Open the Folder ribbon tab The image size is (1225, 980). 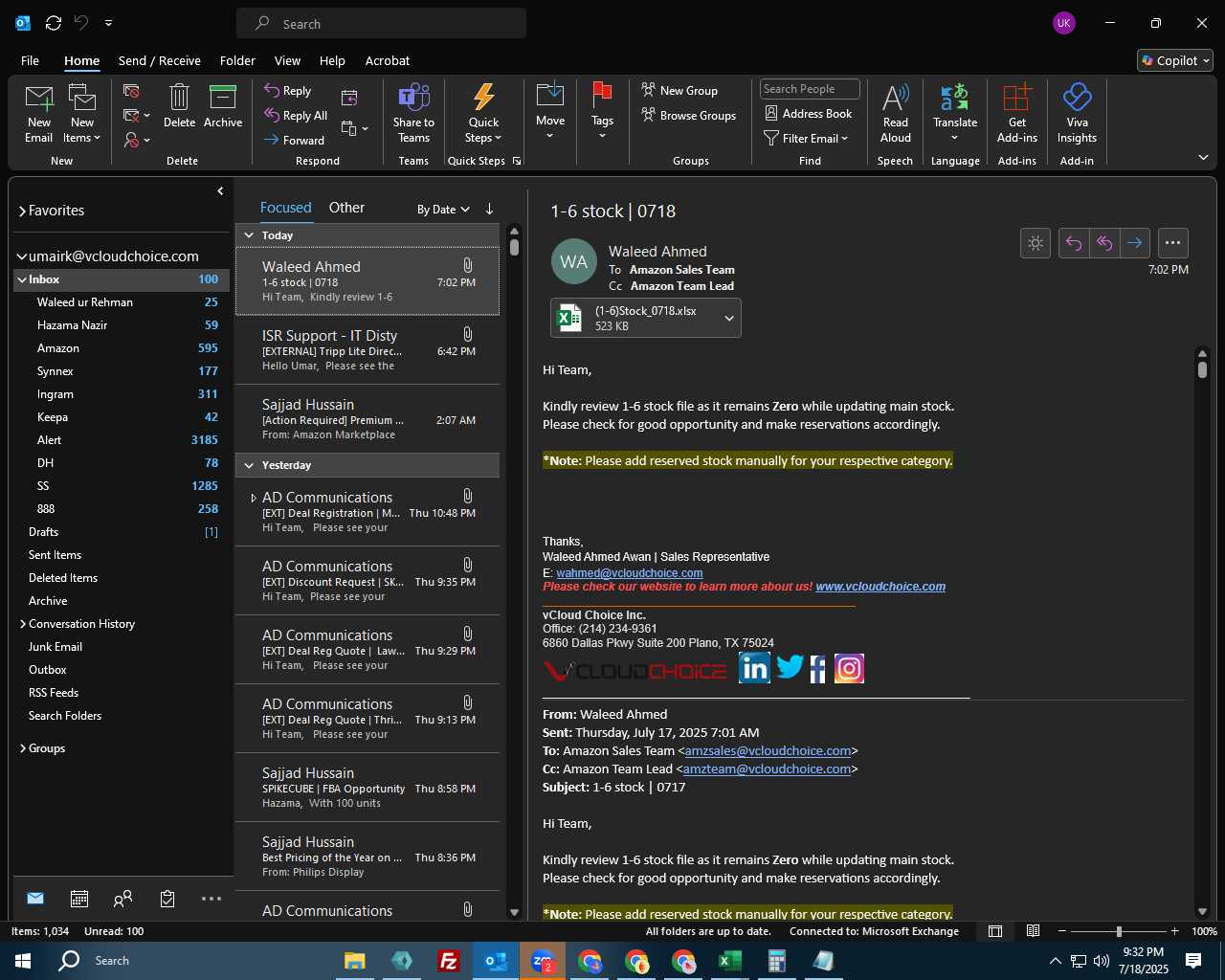click(237, 60)
